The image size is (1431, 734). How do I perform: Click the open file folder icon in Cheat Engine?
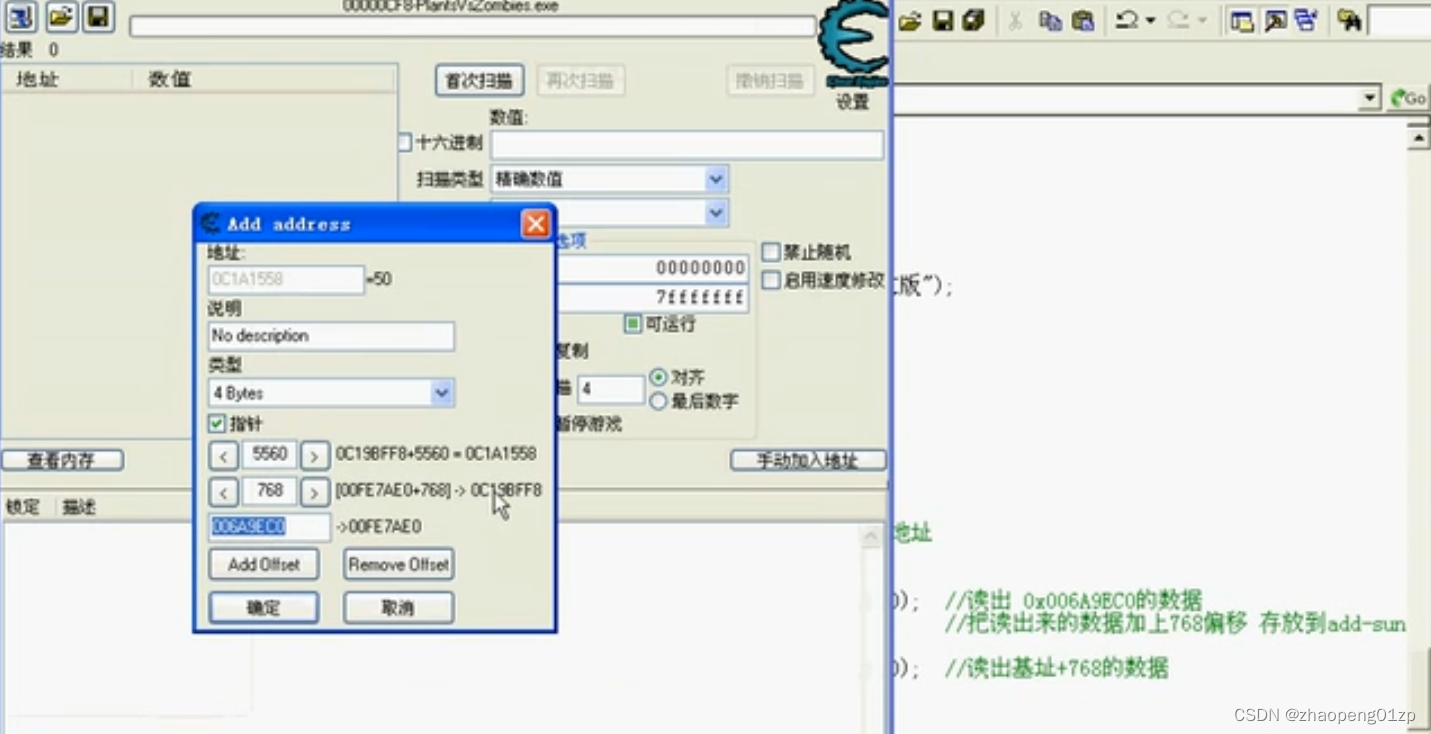pos(60,17)
